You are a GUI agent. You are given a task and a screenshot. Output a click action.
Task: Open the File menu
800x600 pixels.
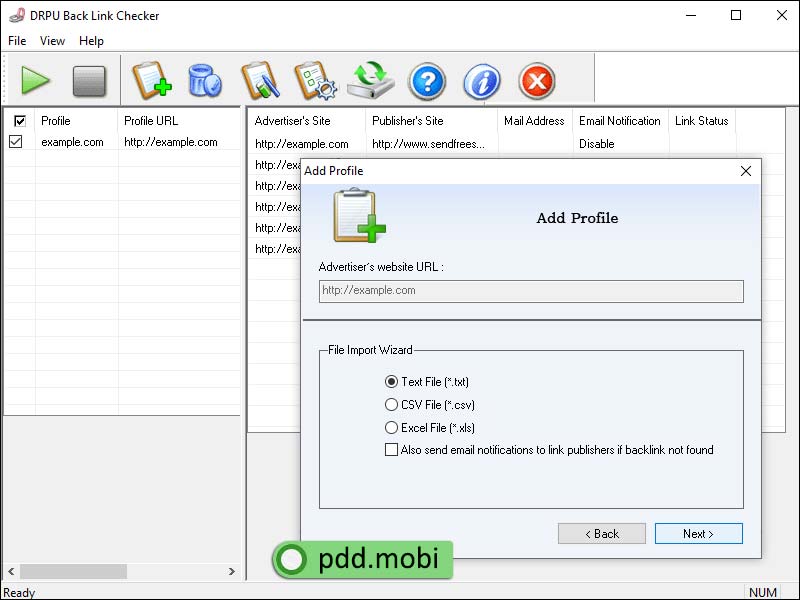coord(17,41)
